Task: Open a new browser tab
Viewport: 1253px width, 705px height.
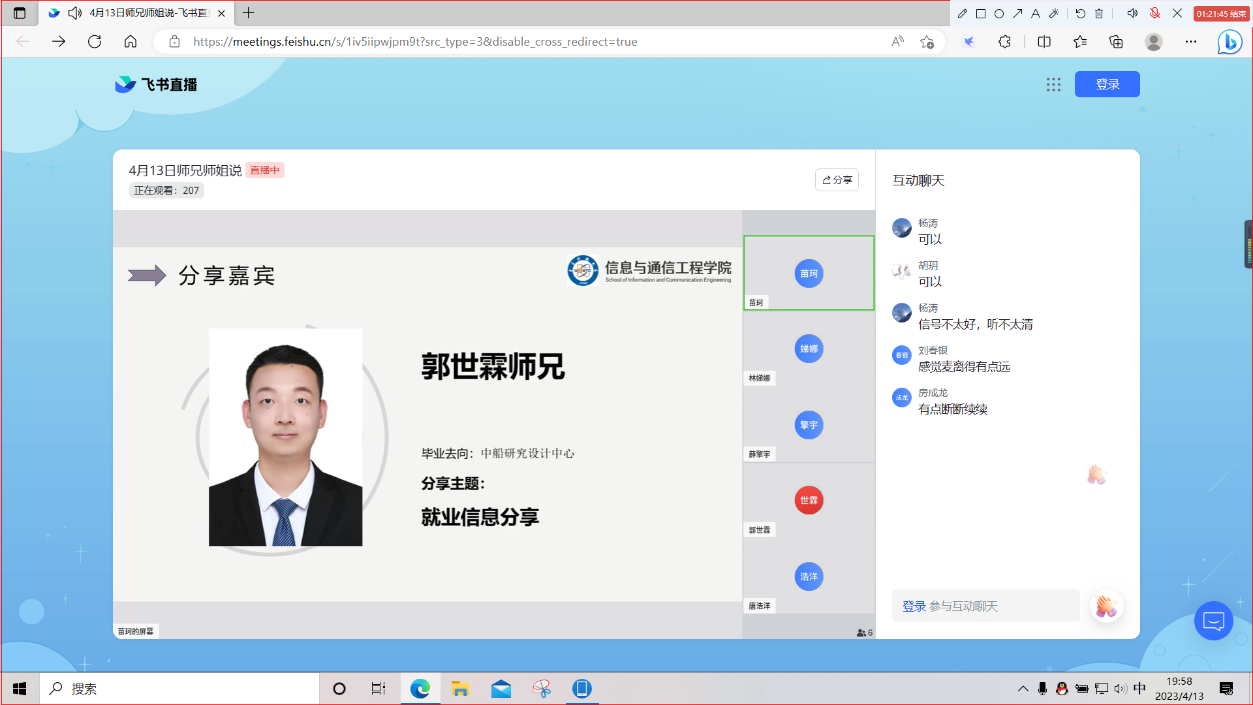Action: (249, 13)
